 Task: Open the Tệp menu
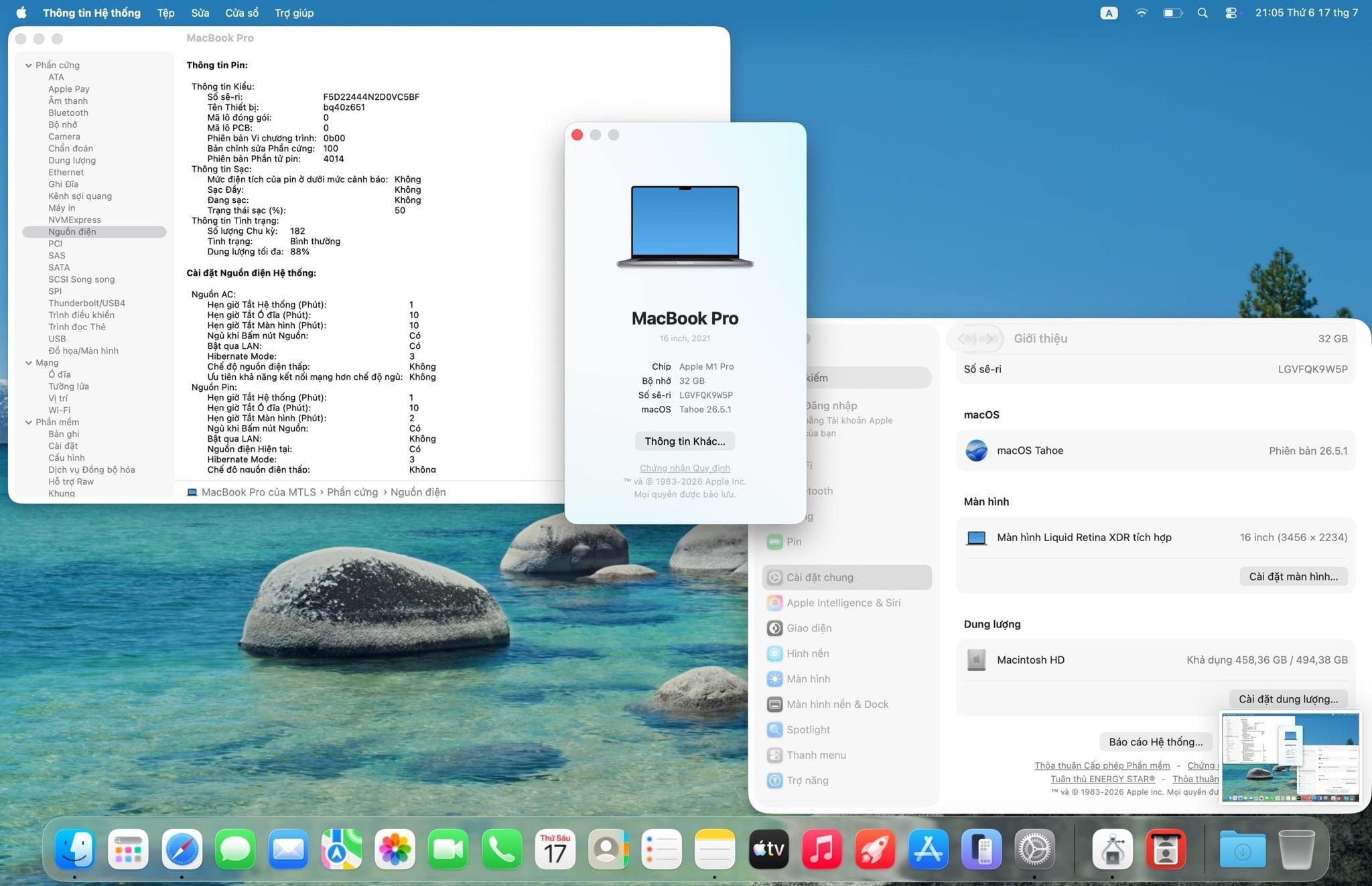tap(165, 13)
